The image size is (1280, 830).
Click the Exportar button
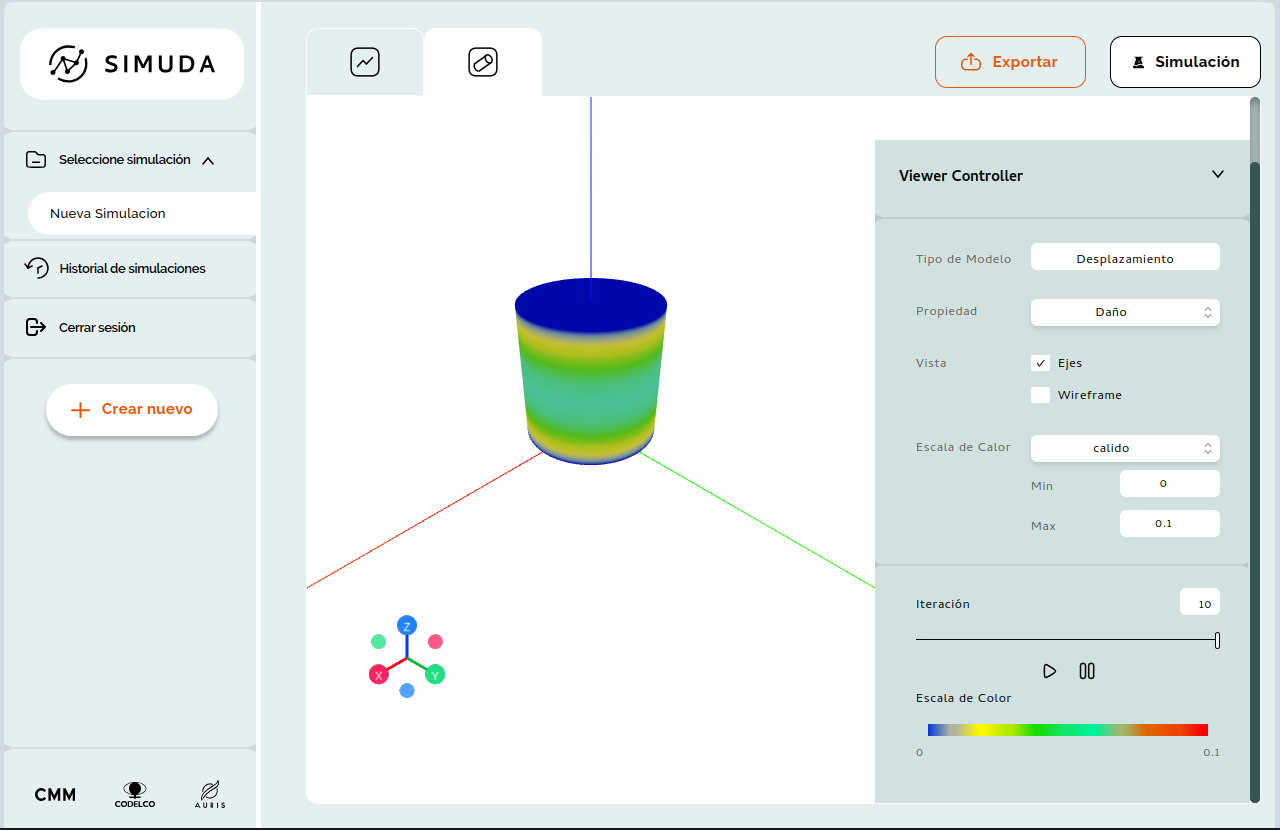pos(1010,62)
